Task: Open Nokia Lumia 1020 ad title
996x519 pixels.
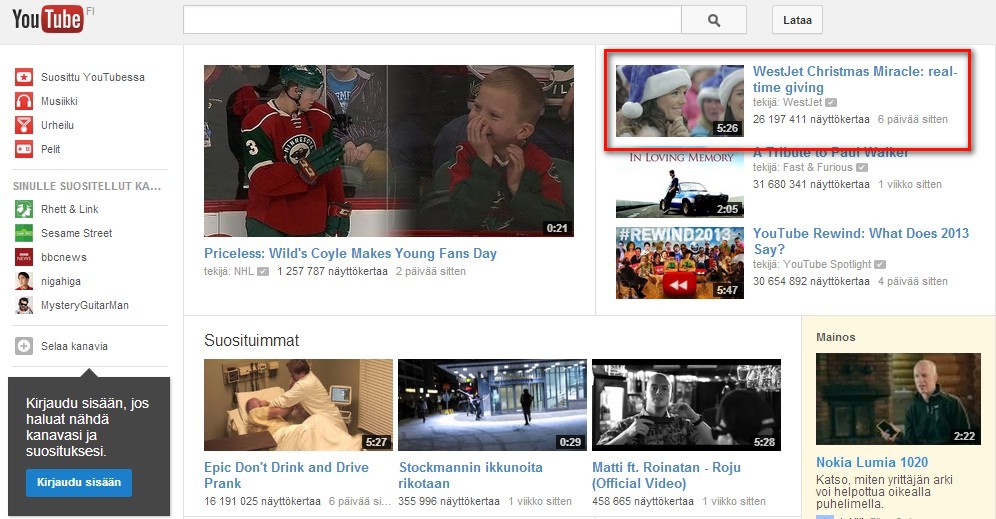Action: (872, 462)
